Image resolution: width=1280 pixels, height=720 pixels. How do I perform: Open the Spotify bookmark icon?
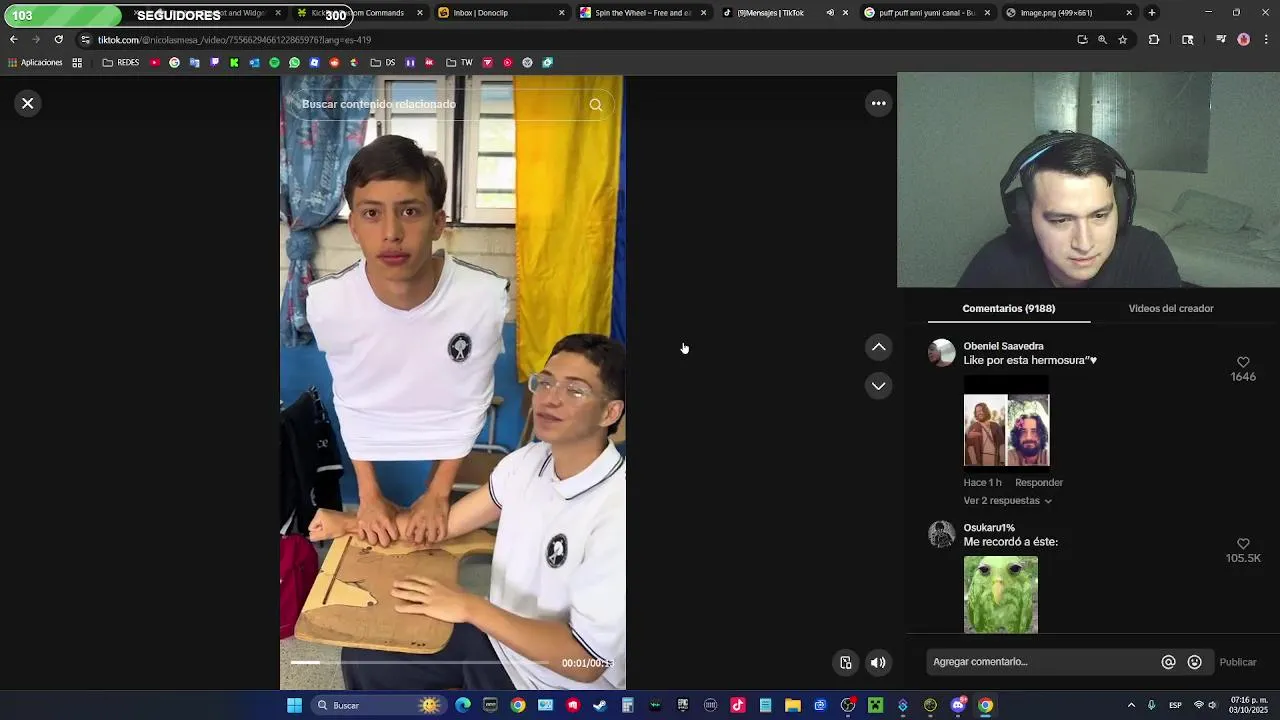coord(274,62)
